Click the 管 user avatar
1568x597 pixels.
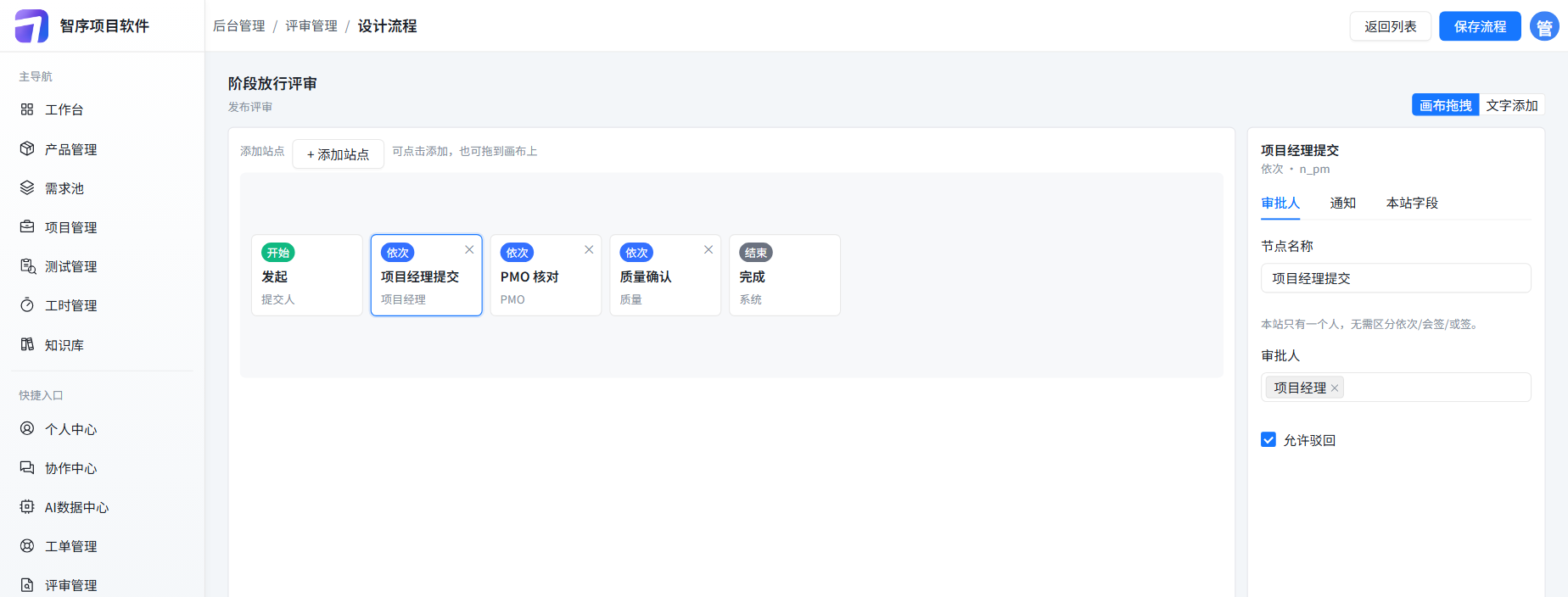click(1544, 26)
